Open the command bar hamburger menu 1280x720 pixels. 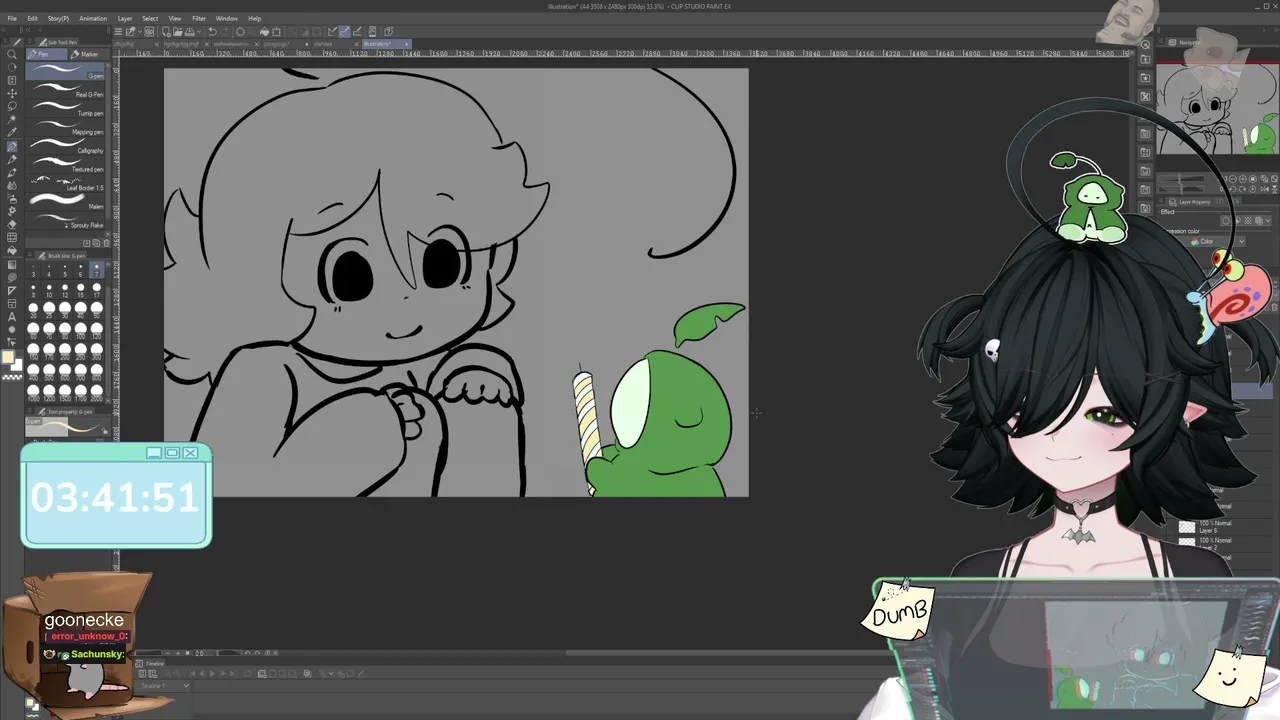118,31
